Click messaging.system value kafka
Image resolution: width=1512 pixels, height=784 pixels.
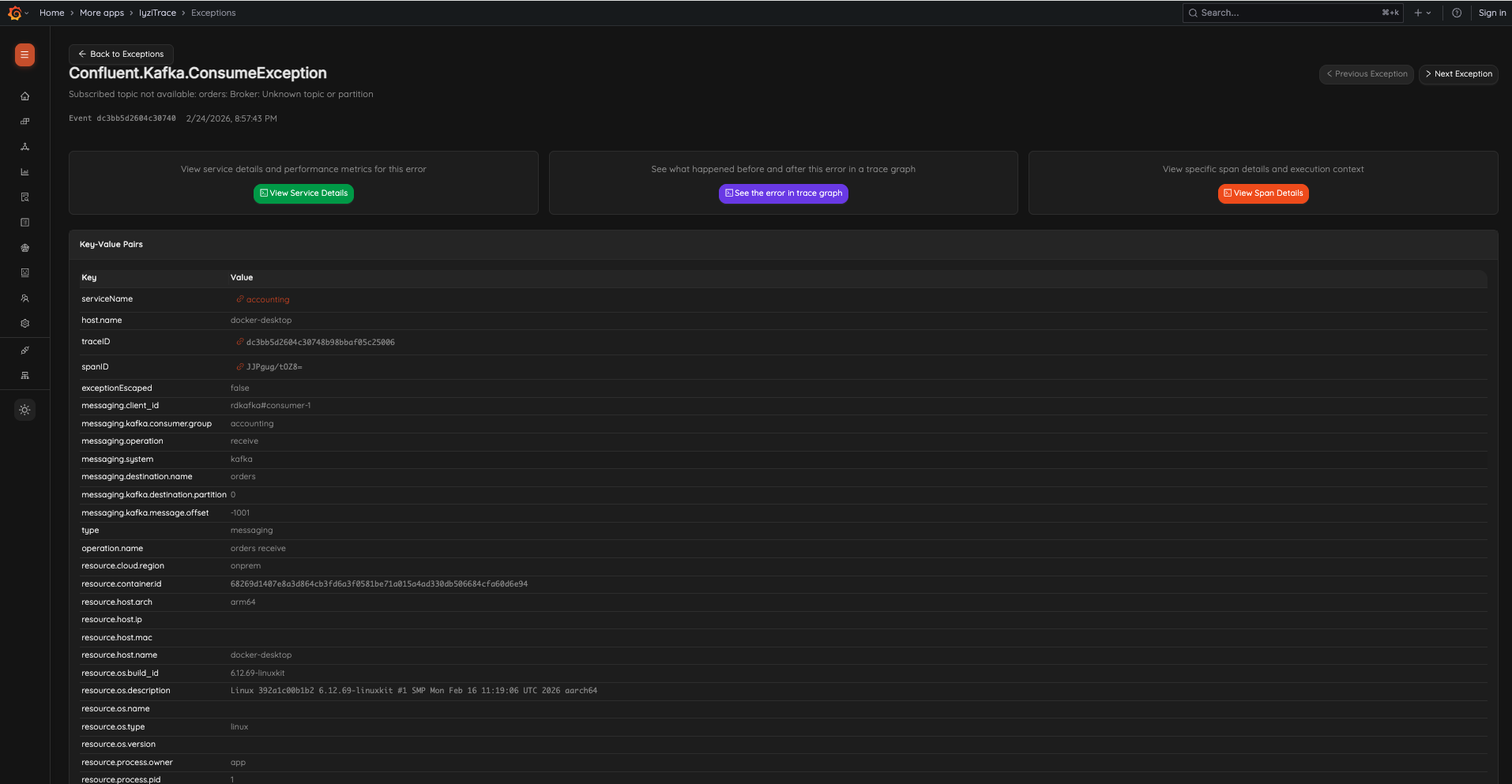(242, 460)
